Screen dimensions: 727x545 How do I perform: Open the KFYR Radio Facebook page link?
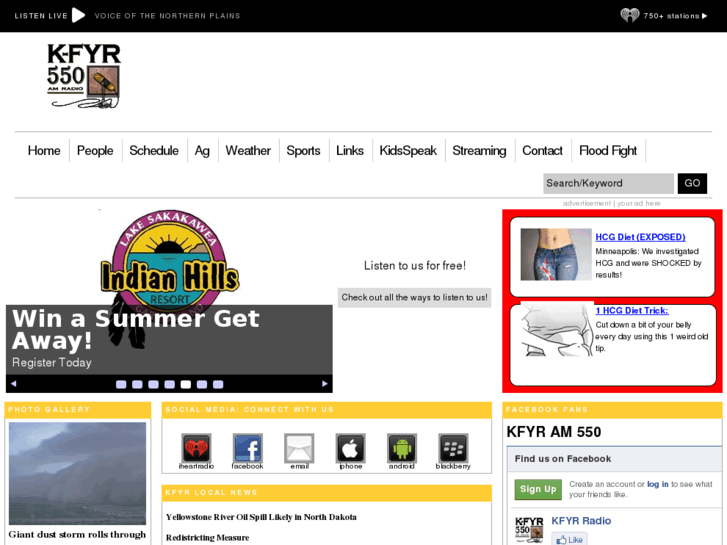[x=581, y=521]
